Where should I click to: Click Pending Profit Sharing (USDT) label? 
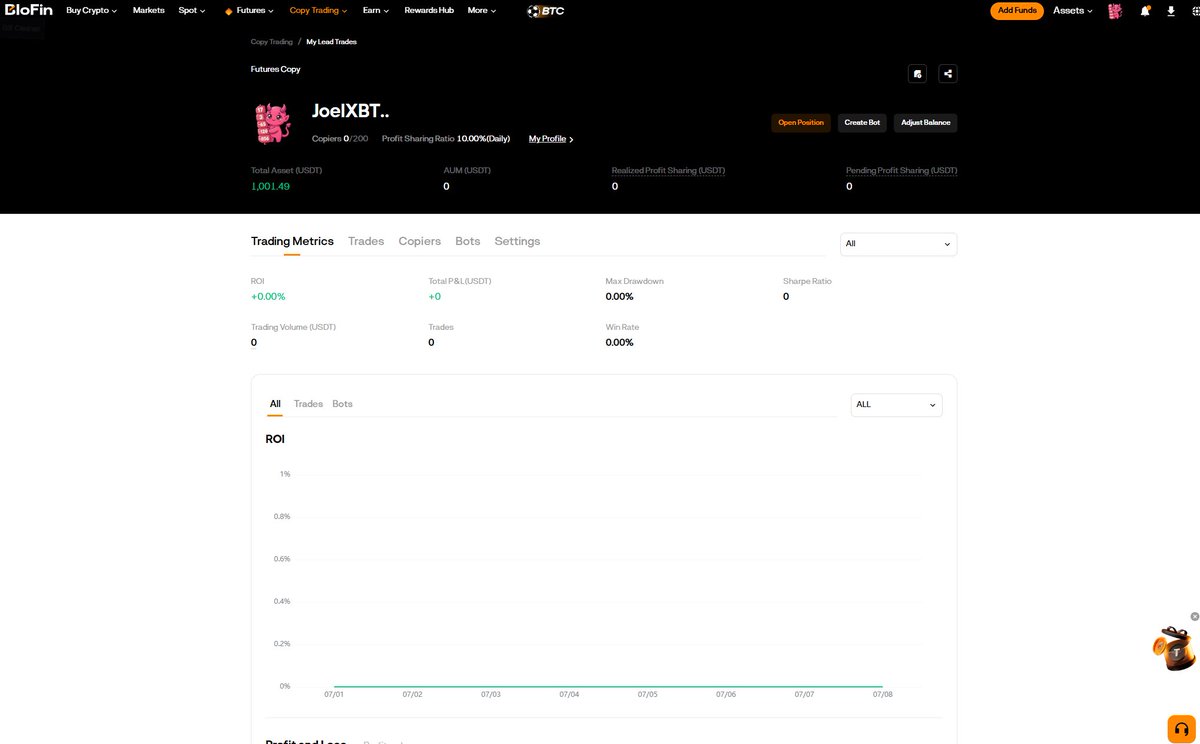click(x=901, y=171)
